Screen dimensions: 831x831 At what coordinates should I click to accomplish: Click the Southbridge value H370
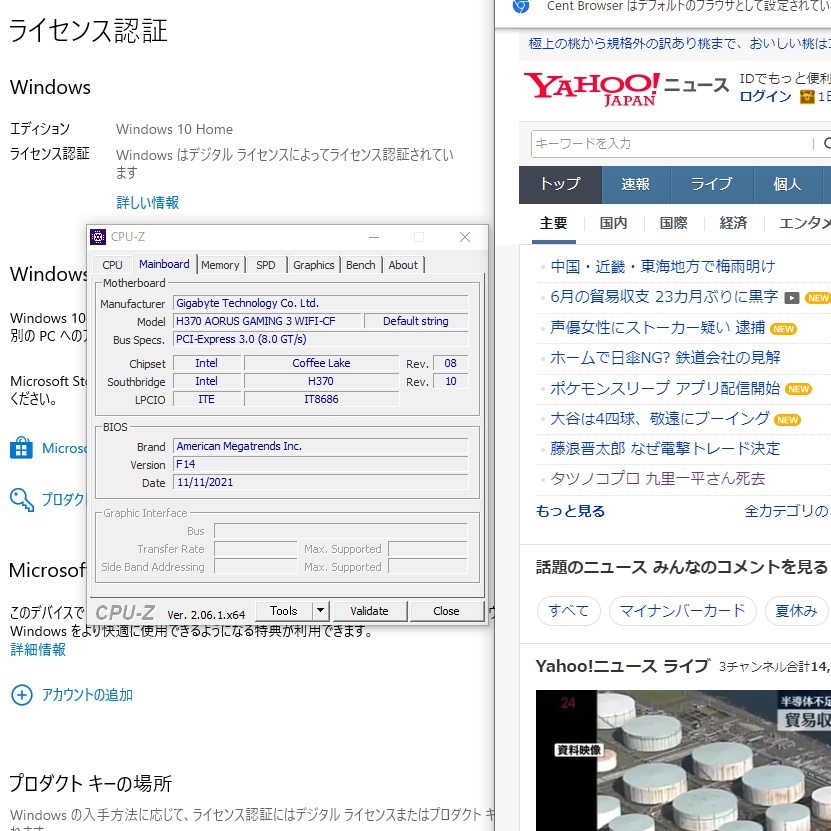(321, 381)
